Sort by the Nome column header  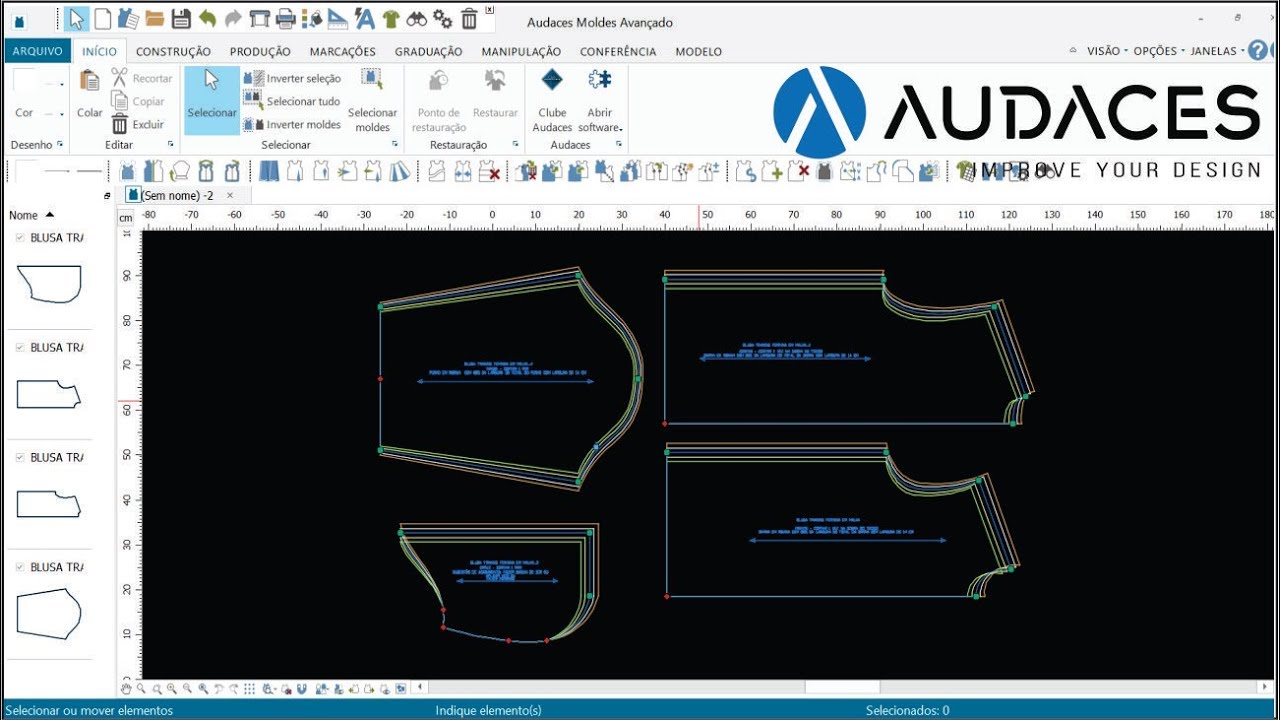click(x=31, y=215)
